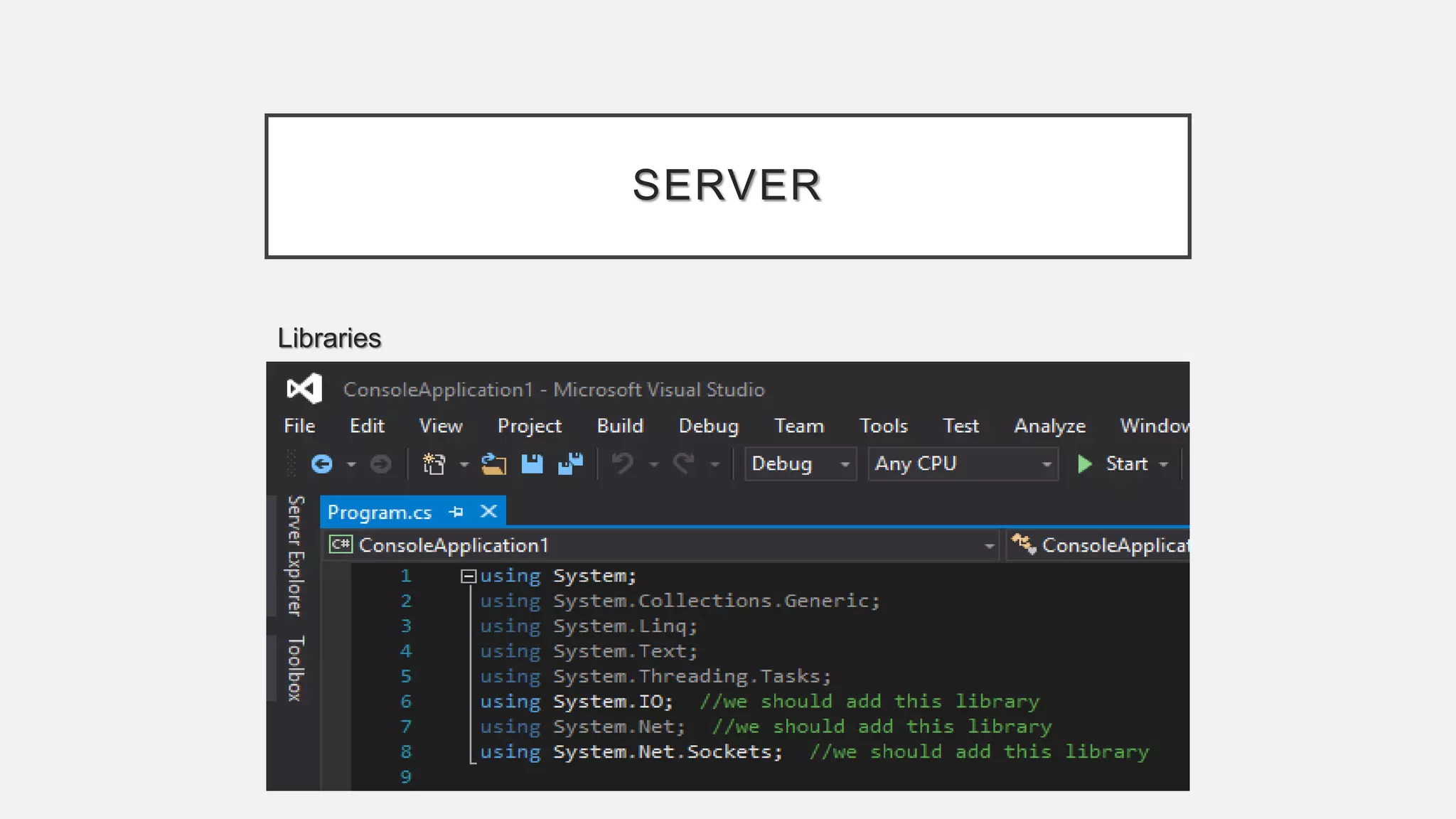Open the Any CPU platform dropdown
The image size is (1456, 819).
(x=1046, y=464)
